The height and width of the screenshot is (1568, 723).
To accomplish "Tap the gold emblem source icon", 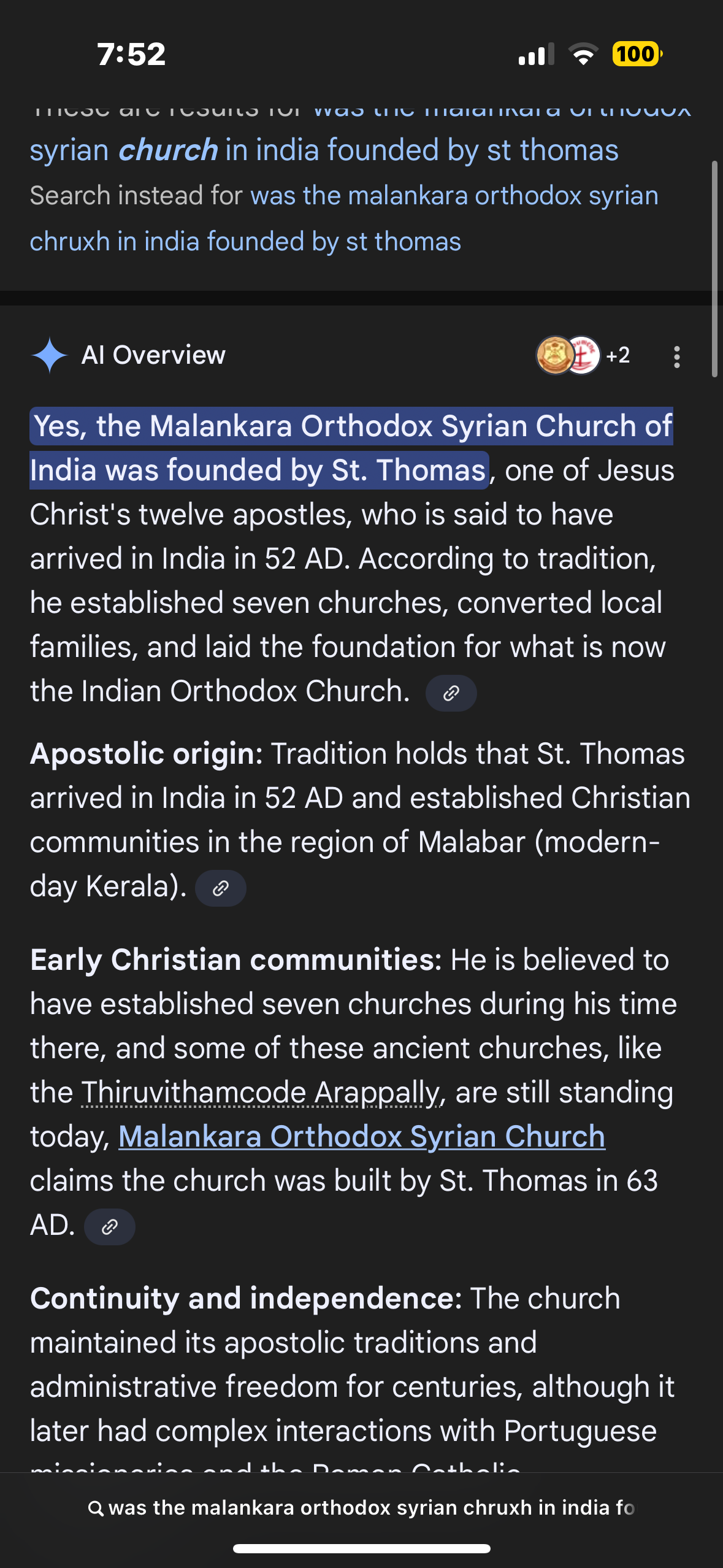I will coord(554,355).
